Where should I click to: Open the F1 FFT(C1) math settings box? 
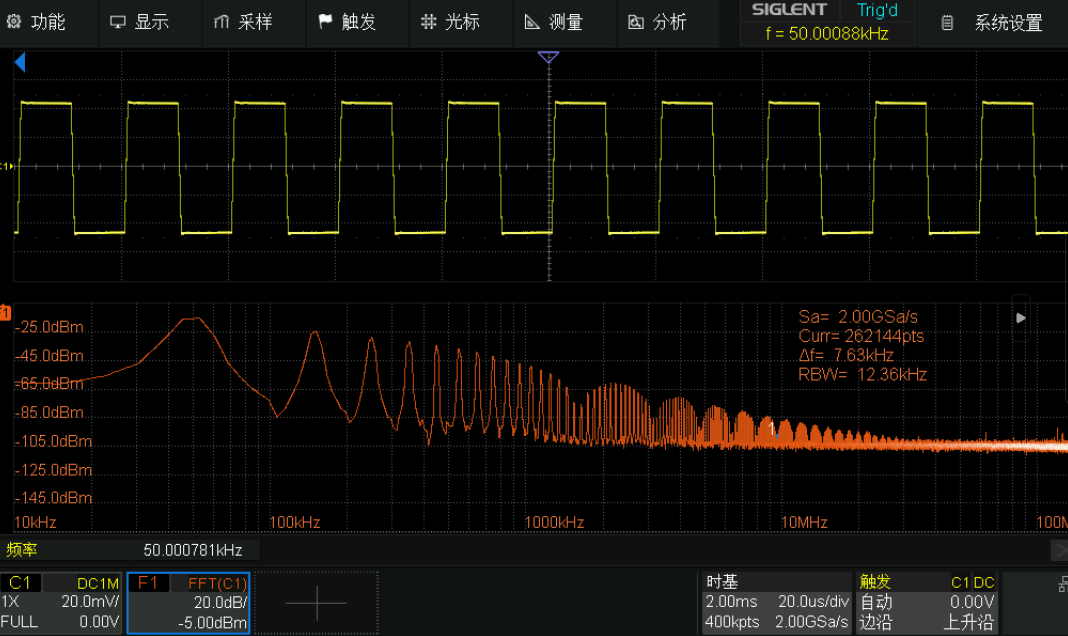[189, 603]
